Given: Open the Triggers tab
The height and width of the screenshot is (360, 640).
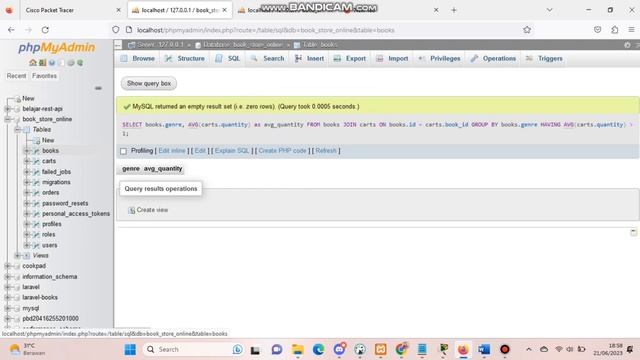Looking at the screenshot, I should pyautogui.click(x=544, y=59).
